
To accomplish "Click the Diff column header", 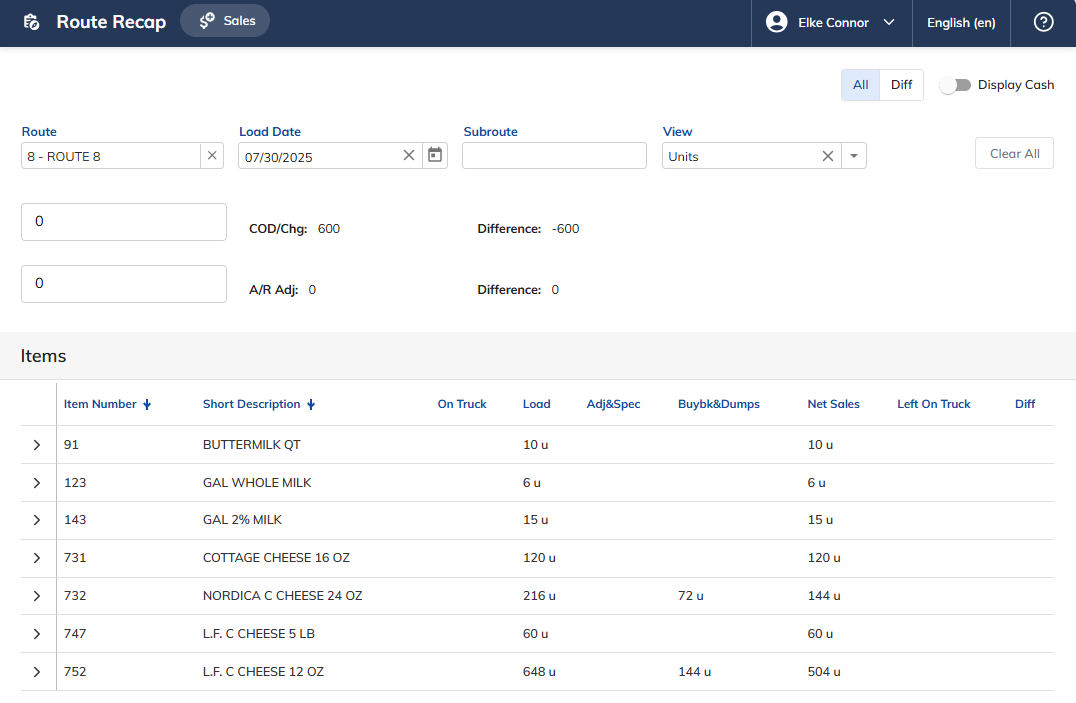I will click(x=1025, y=404).
